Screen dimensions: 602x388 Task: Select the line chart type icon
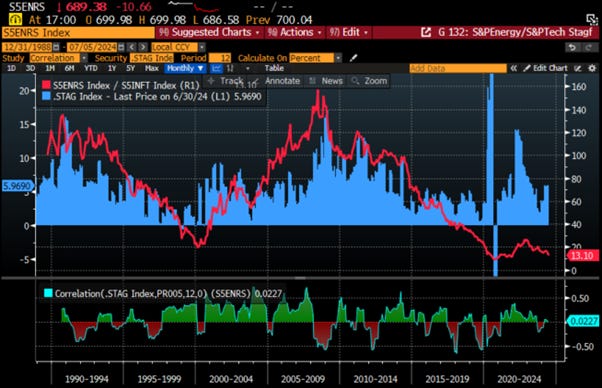(217, 68)
